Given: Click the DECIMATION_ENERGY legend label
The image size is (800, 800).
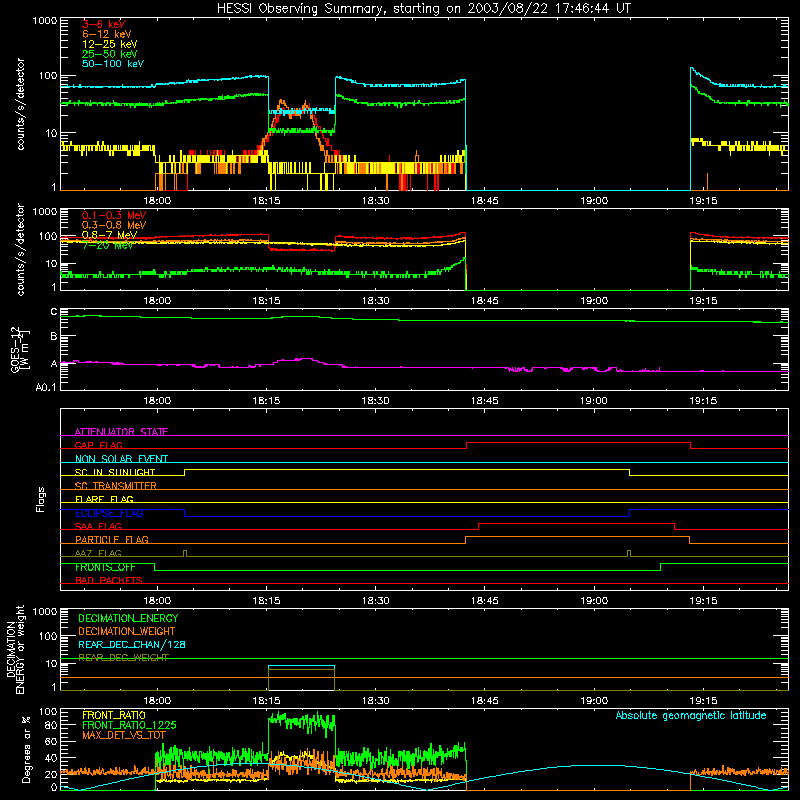Looking at the screenshot, I should tap(128, 618).
